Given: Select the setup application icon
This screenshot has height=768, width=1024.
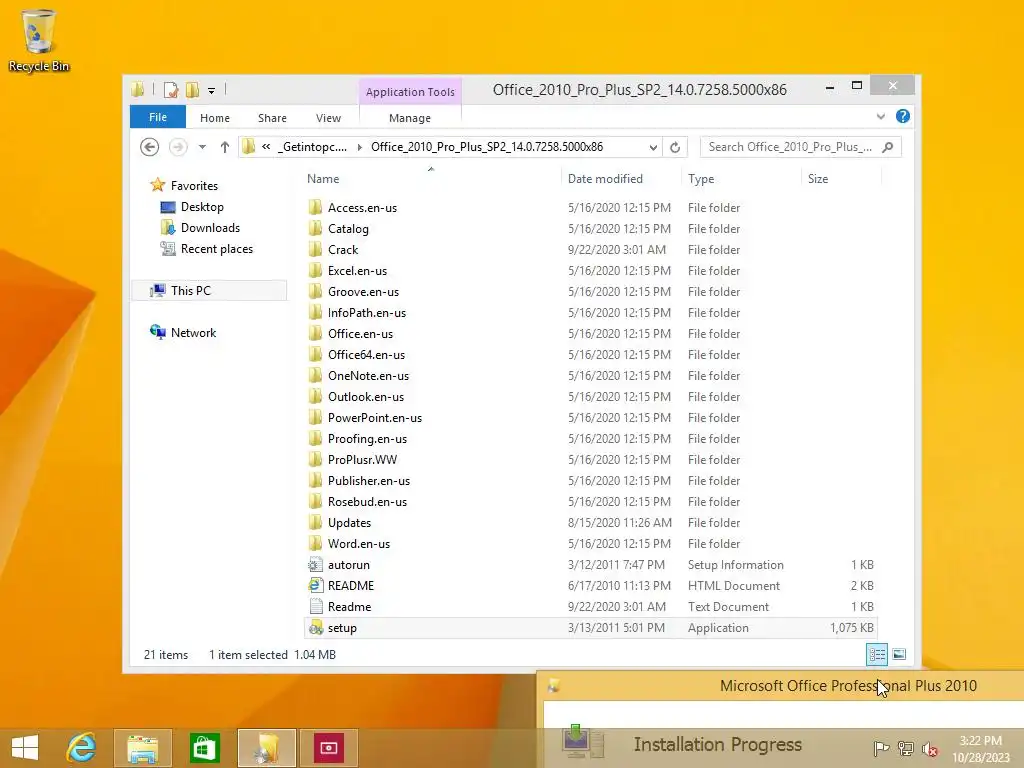Looking at the screenshot, I should pos(315,628).
